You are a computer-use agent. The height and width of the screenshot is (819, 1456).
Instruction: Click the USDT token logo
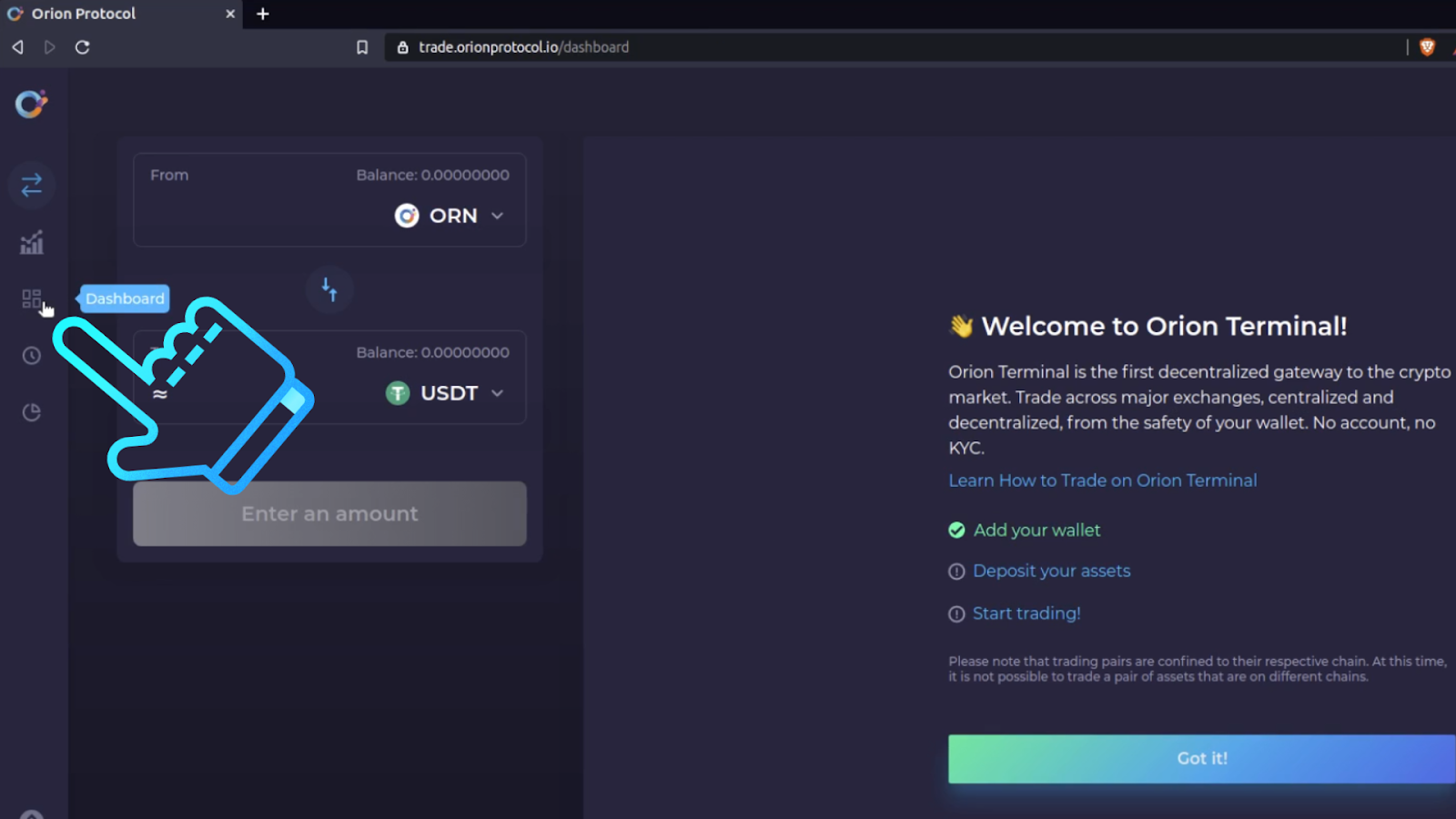pos(398,393)
